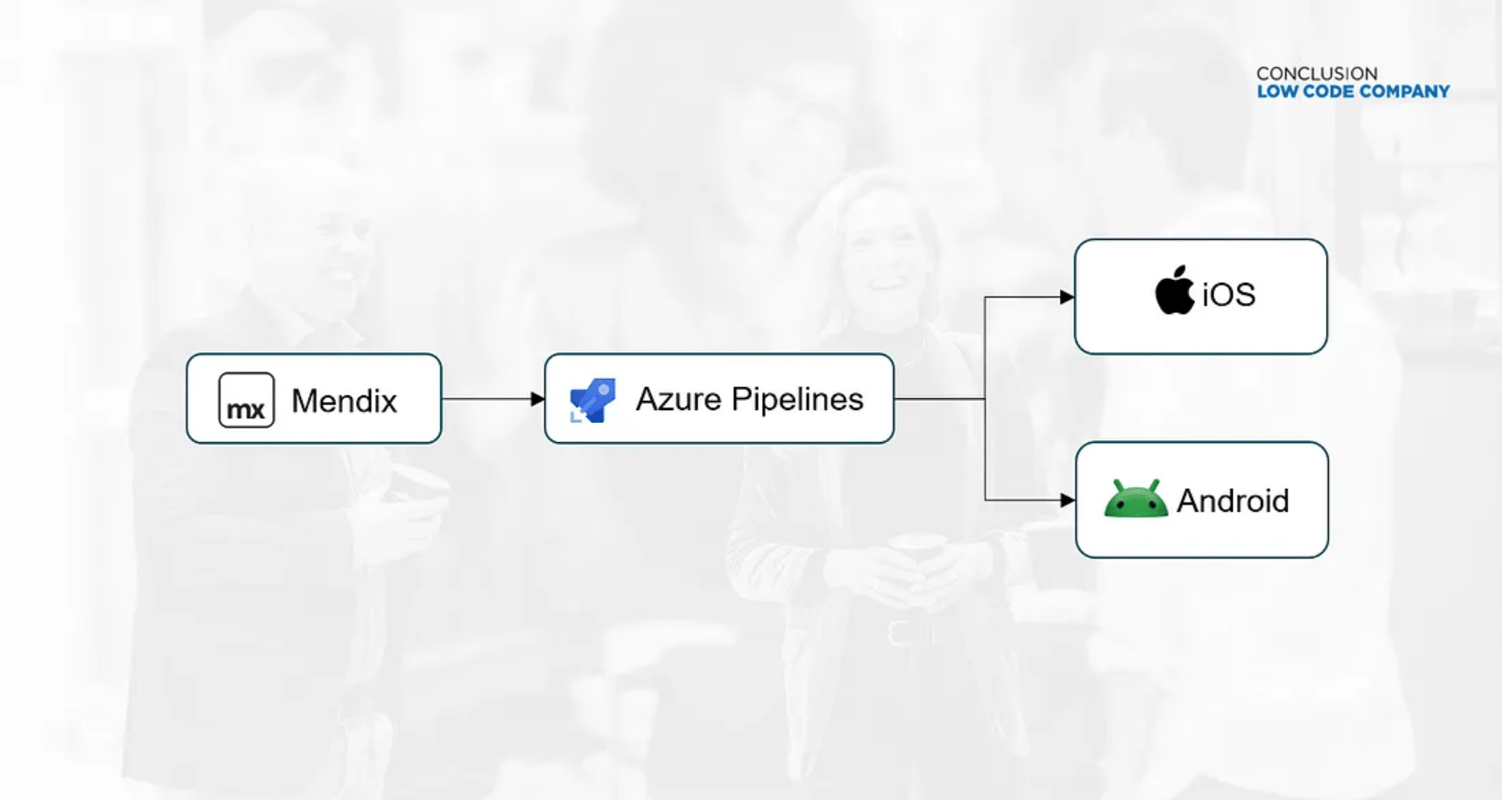Select the "Azure Pipelines" text label
The image size is (1502, 800).
[x=749, y=399]
